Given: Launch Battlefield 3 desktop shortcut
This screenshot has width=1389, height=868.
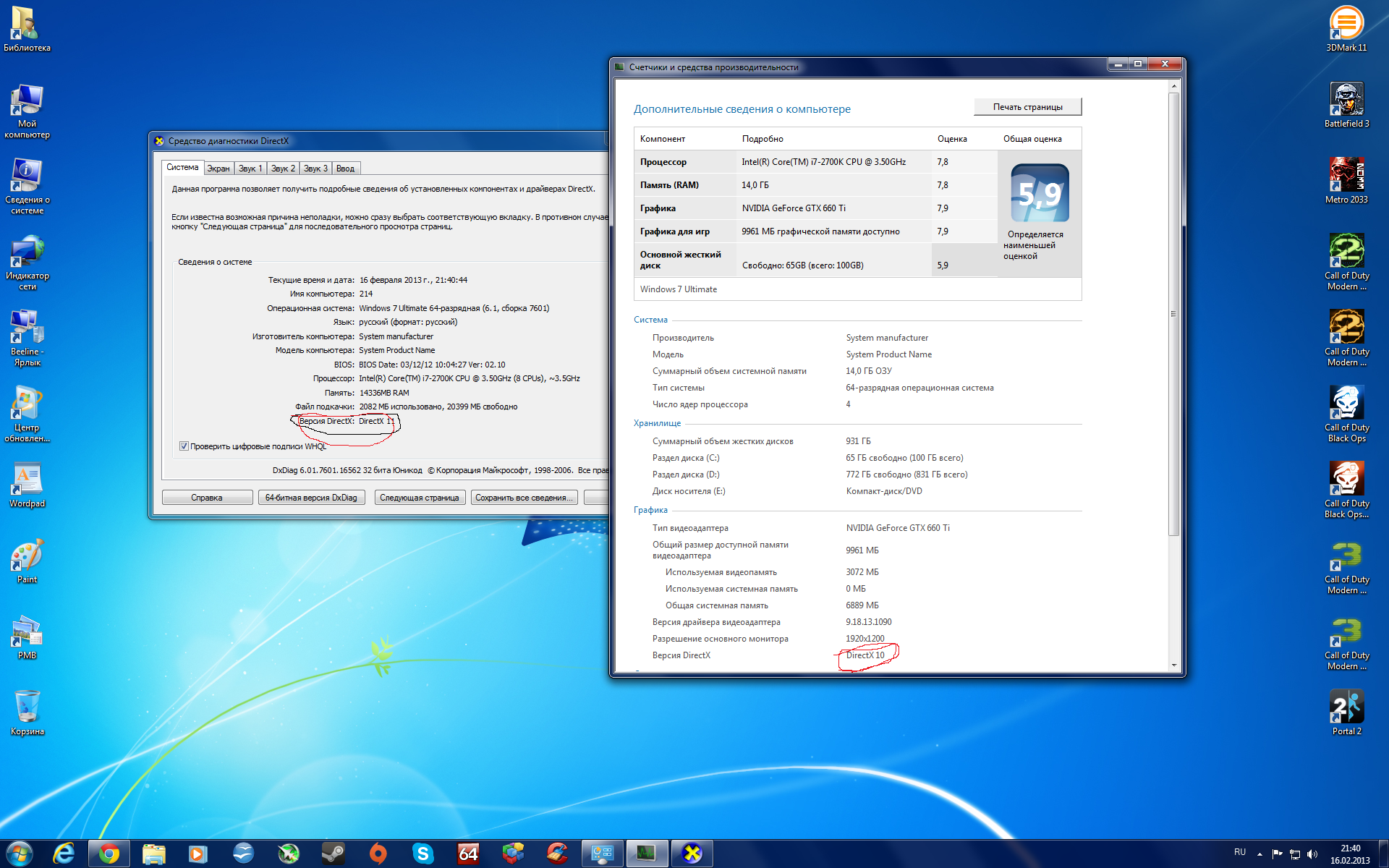Looking at the screenshot, I should tap(1346, 105).
